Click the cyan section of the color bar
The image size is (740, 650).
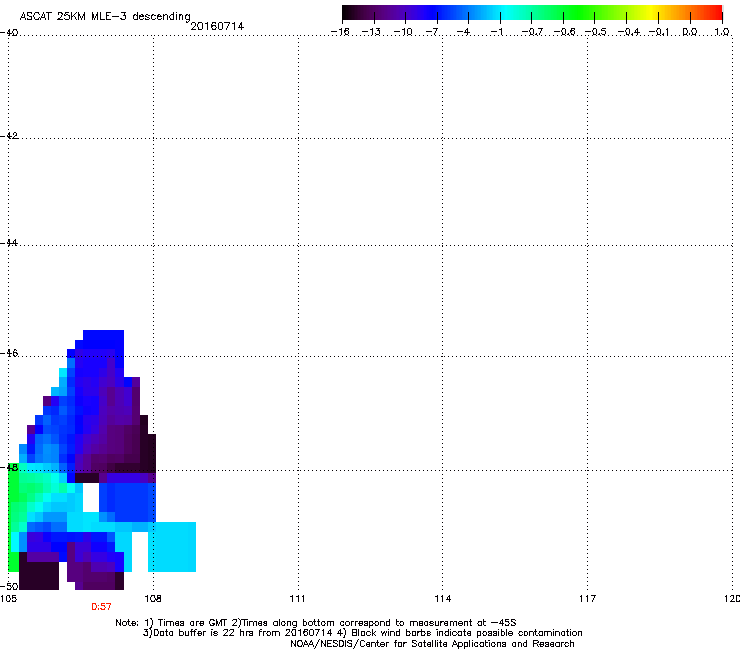click(505, 13)
